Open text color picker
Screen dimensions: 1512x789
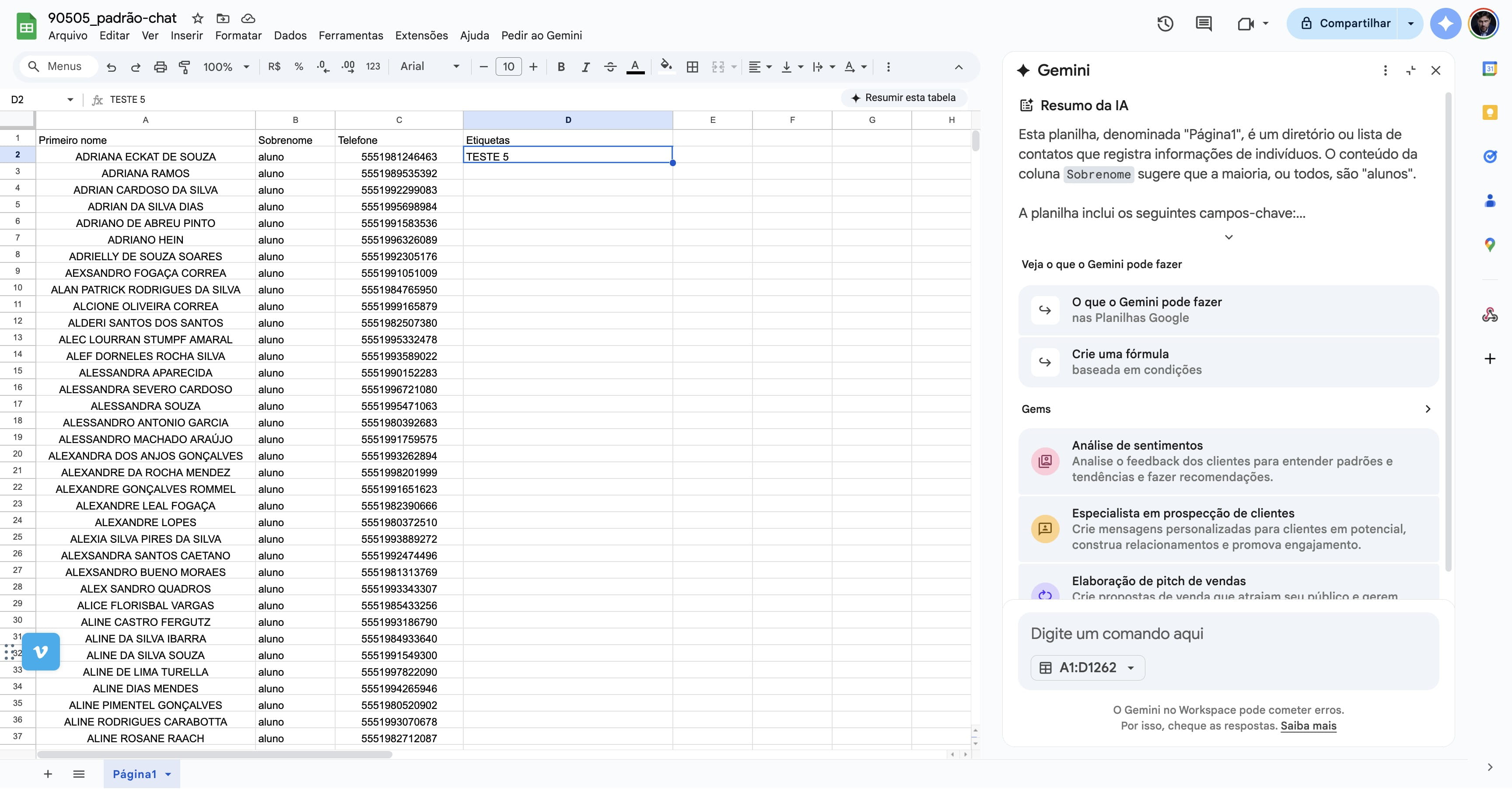[x=635, y=67]
